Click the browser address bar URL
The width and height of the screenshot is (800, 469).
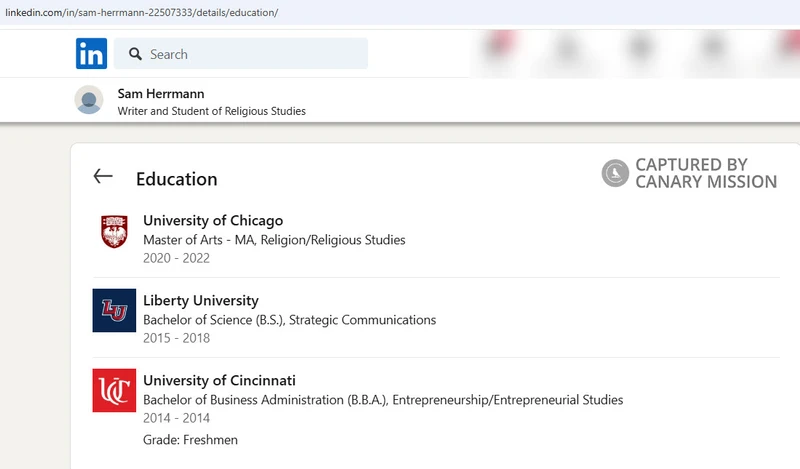coord(142,12)
